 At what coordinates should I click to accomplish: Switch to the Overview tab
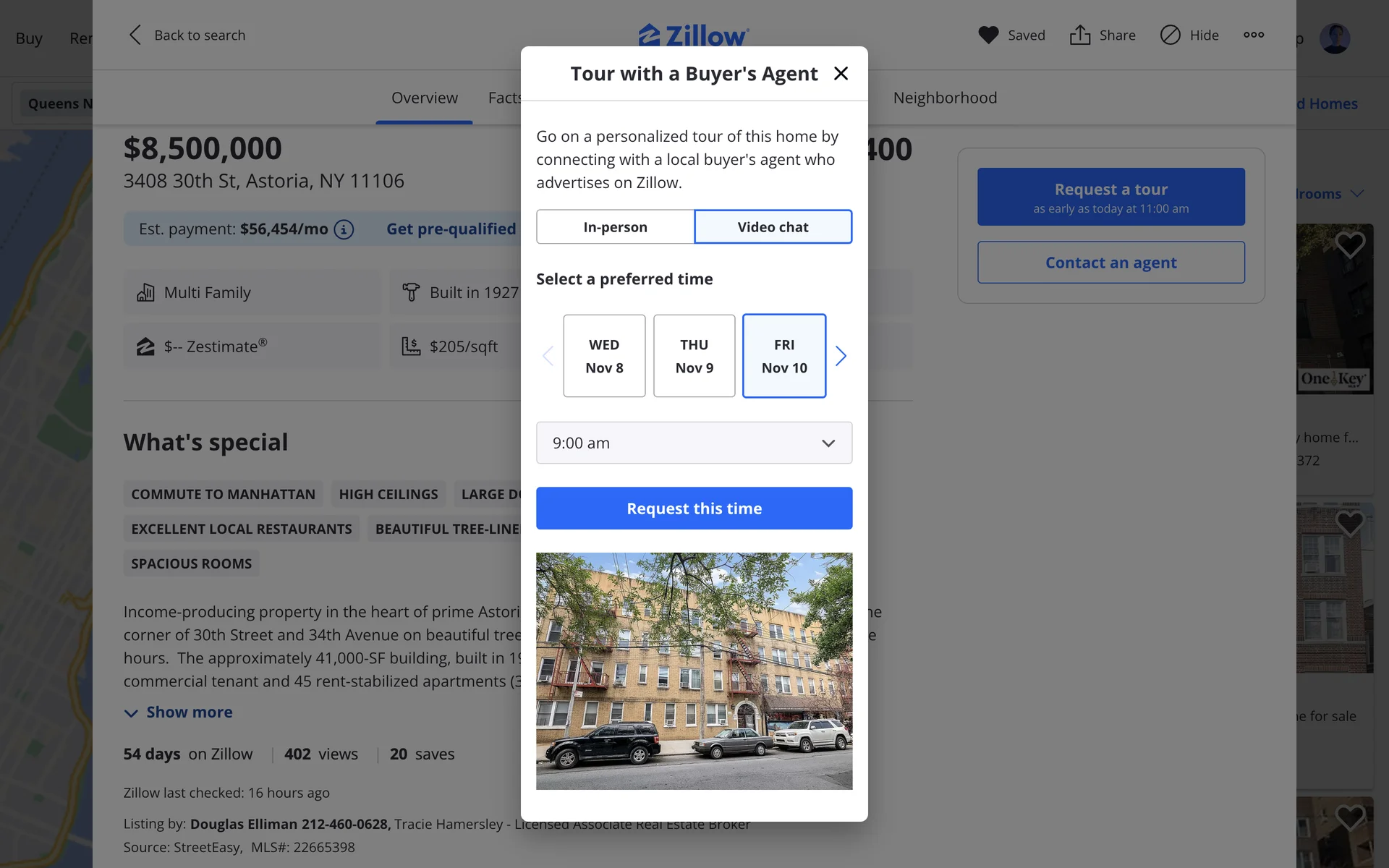424,98
